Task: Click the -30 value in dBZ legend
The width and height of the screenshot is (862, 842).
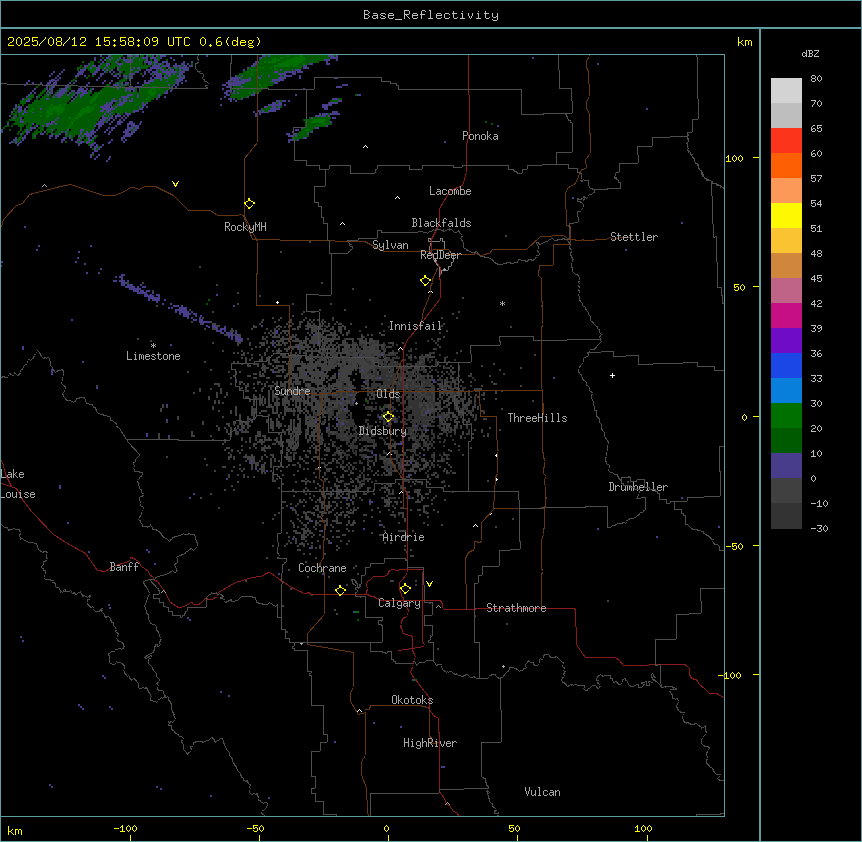Action: [x=819, y=528]
